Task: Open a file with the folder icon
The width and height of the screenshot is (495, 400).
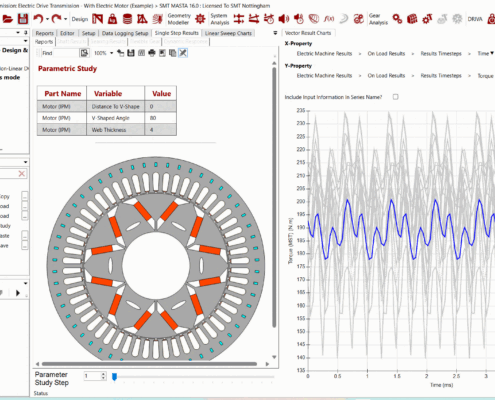Action: [7, 19]
